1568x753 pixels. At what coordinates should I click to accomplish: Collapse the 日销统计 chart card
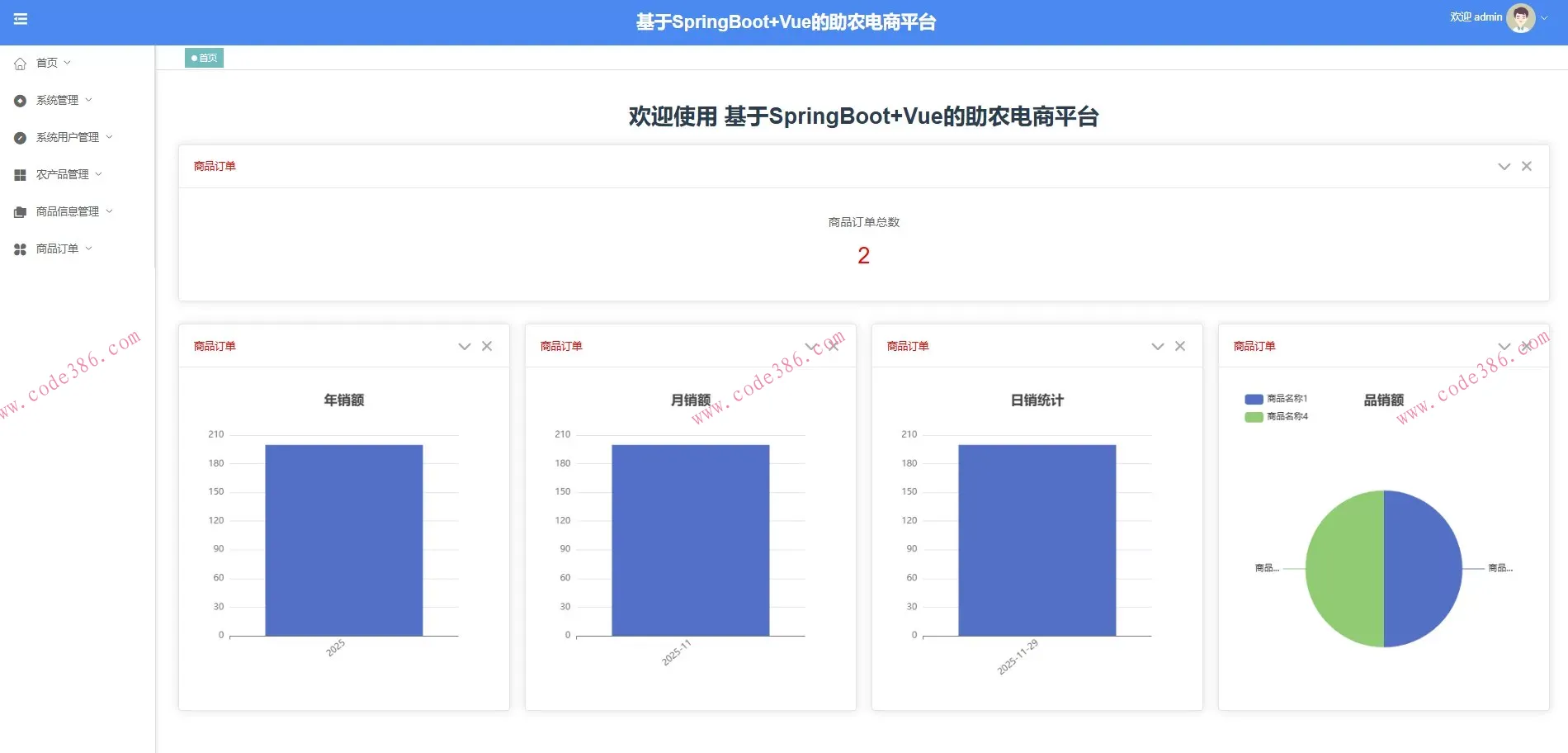click(1157, 347)
